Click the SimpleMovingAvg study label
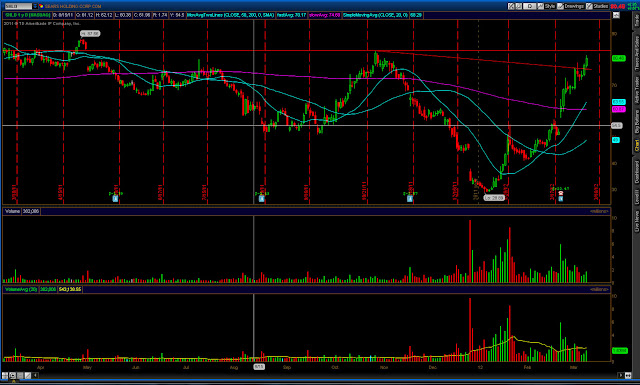The width and height of the screenshot is (640, 385). [x=376, y=15]
